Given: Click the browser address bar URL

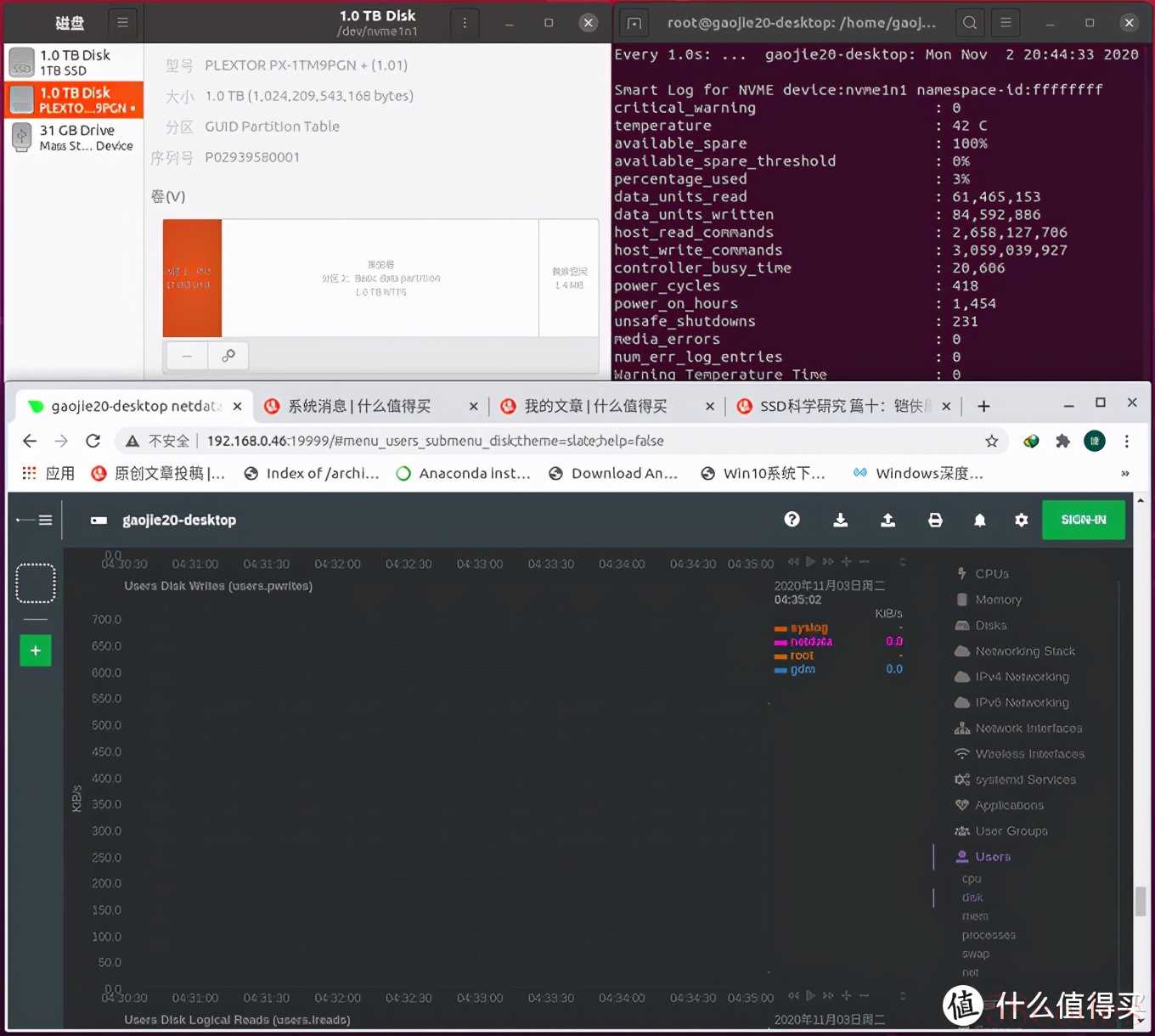Looking at the screenshot, I should click(x=435, y=441).
